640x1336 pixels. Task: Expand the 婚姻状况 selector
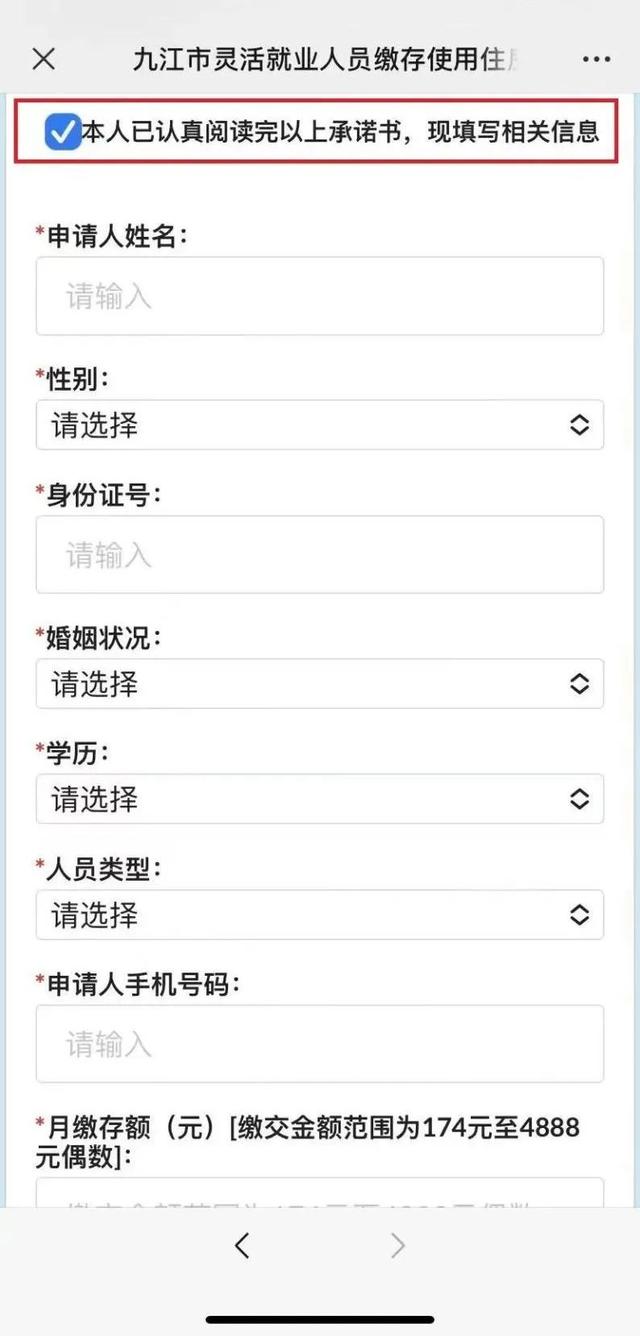319,683
